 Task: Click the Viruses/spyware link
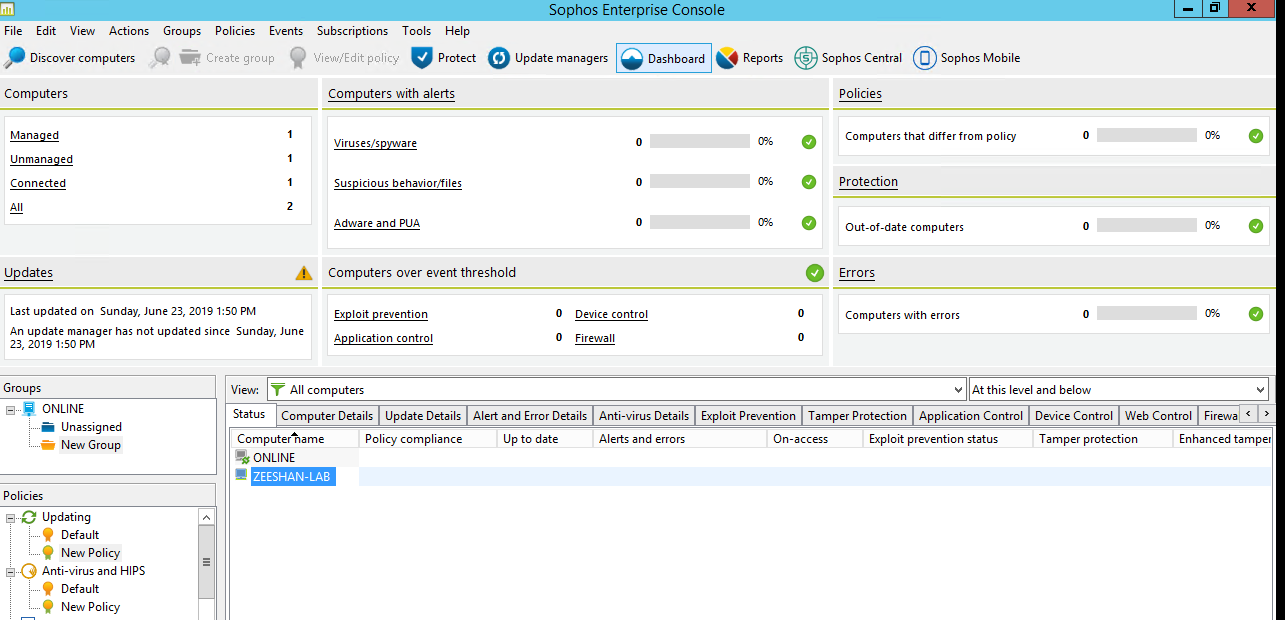pos(375,143)
